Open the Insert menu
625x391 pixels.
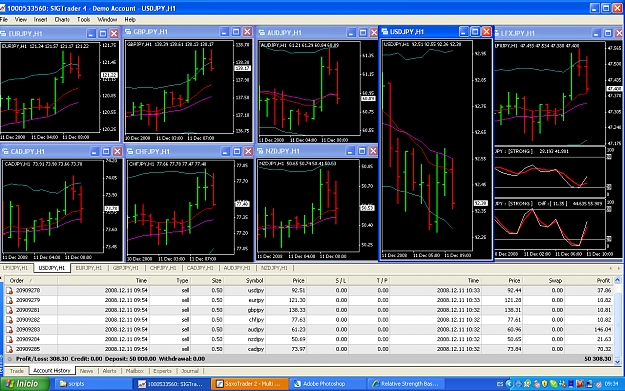pos(40,19)
